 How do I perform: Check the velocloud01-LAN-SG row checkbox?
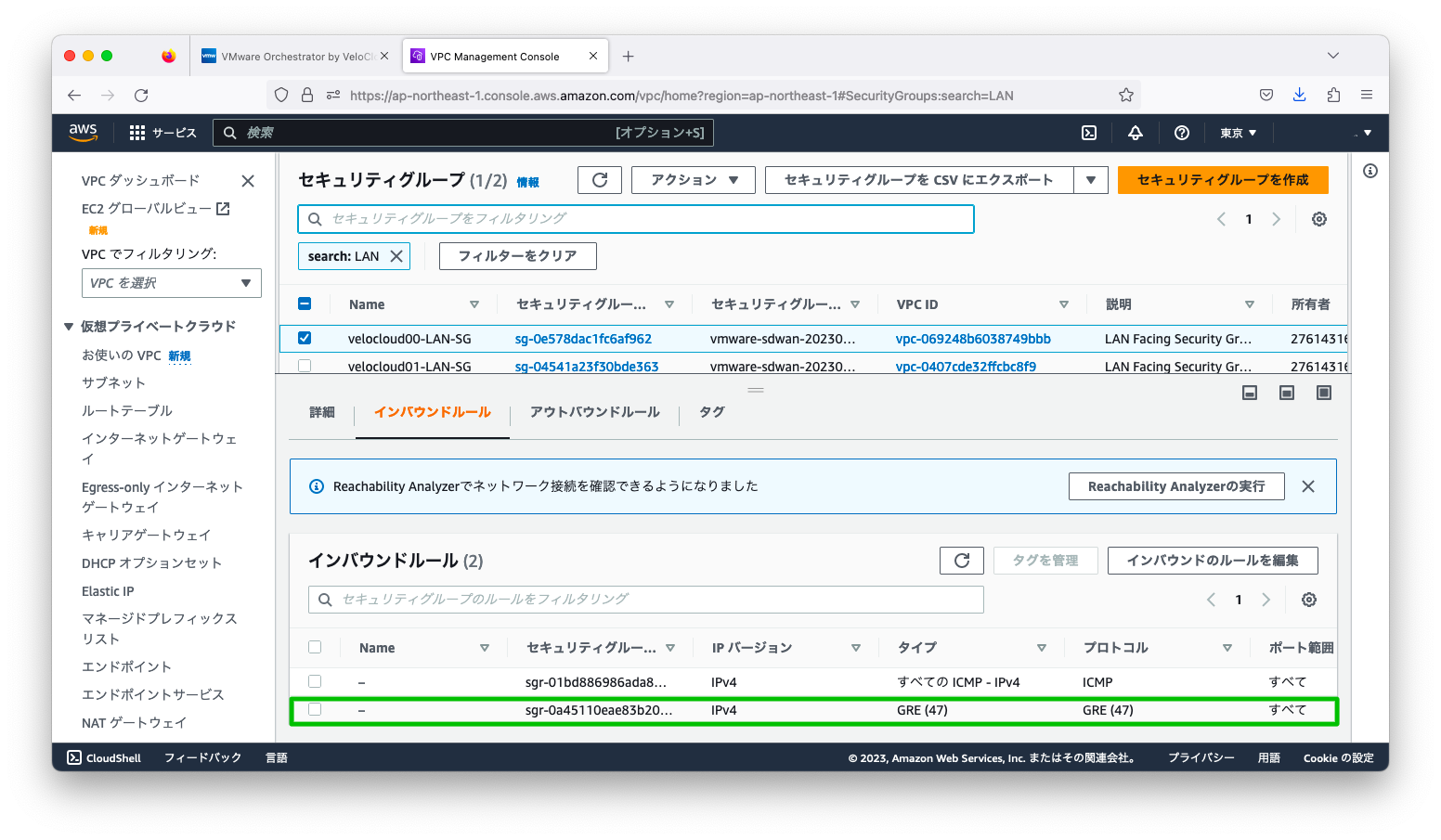(305, 367)
